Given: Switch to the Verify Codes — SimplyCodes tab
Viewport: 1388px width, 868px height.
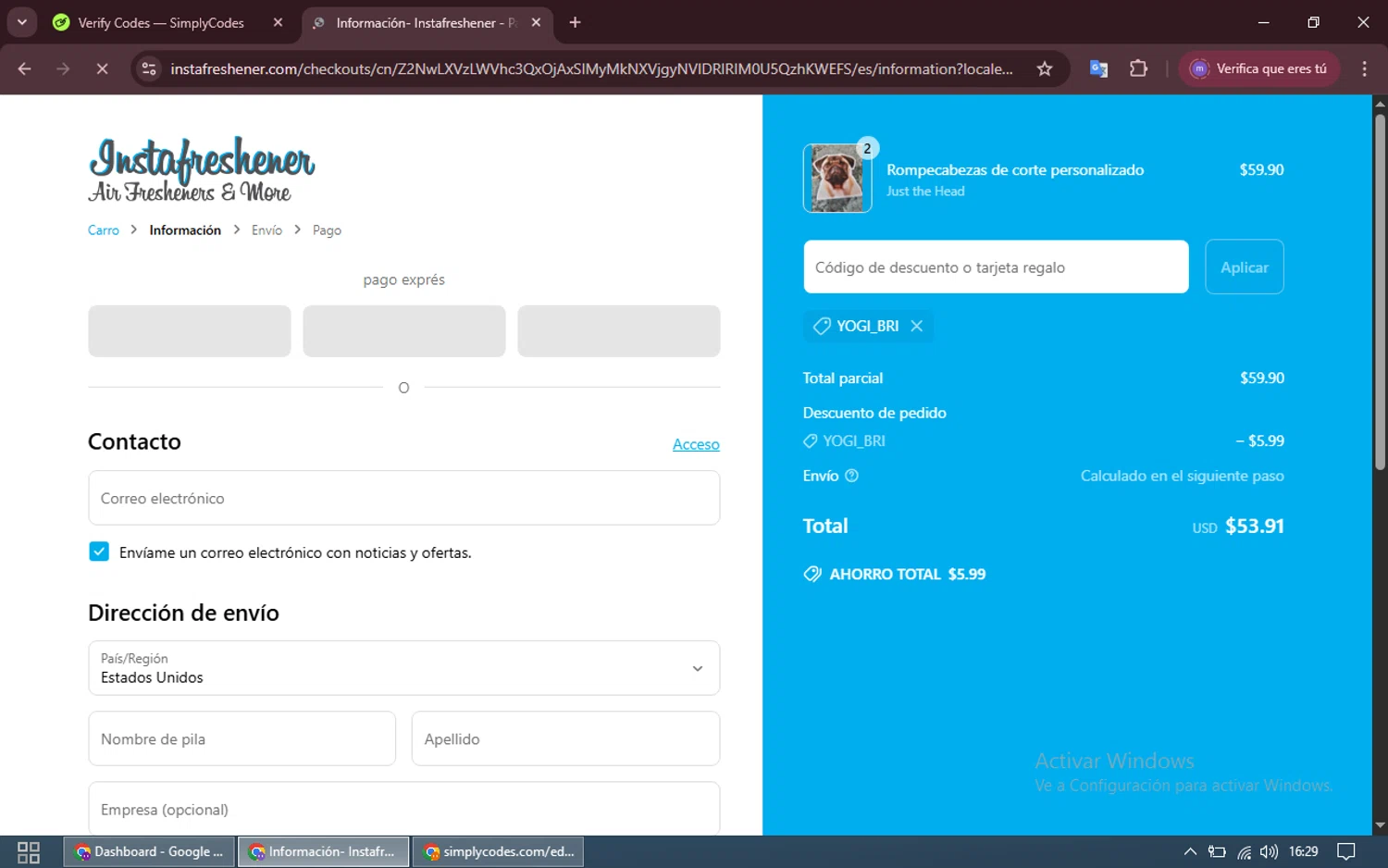Looking at the screenshot, I should coord(161,22).
